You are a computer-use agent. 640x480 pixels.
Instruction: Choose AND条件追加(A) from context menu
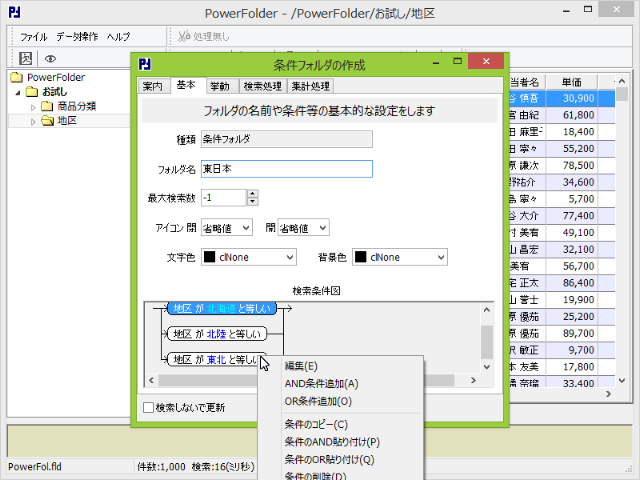coord(322,384)
